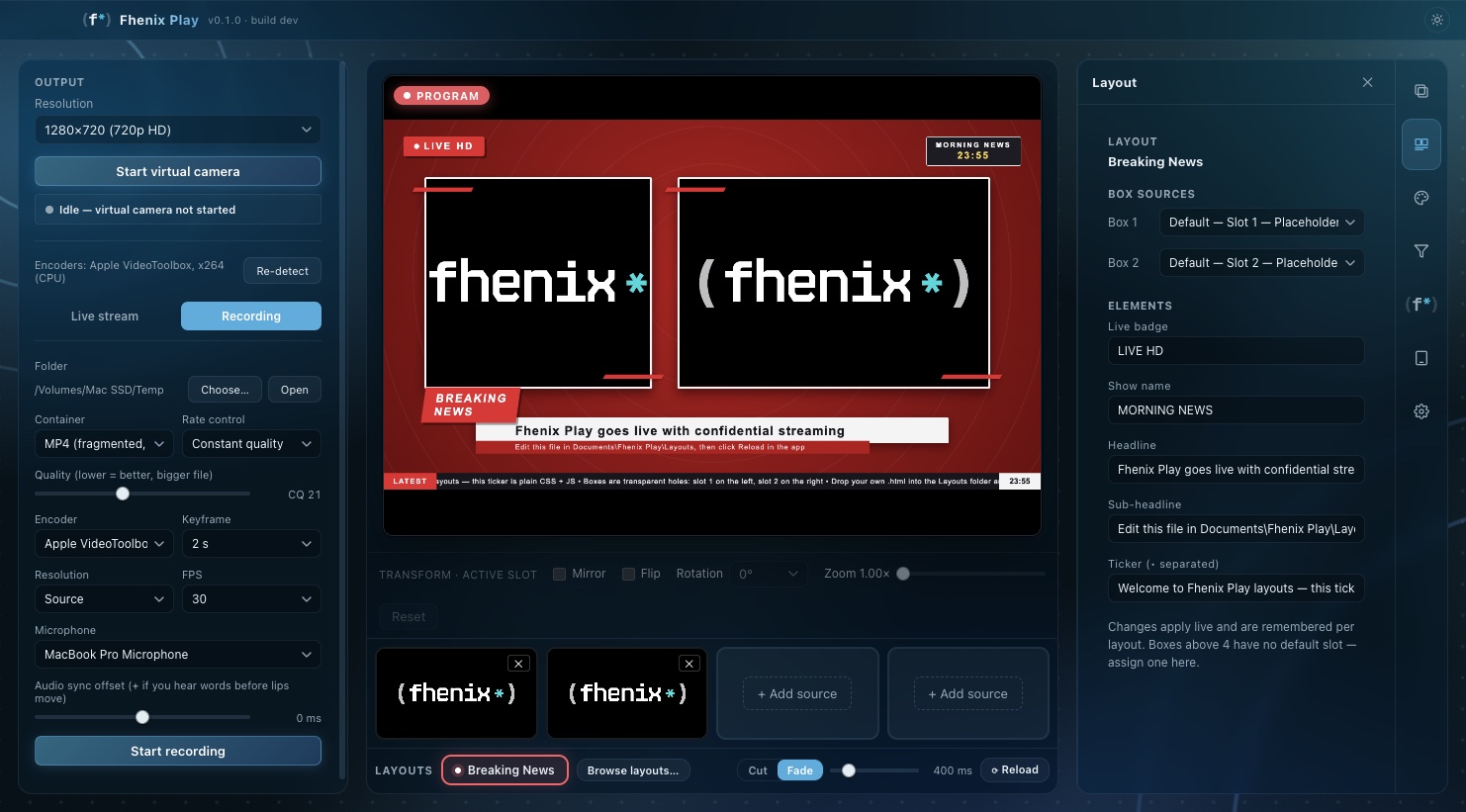Open the recording Resolution Source dropdown

coord(105,599)
